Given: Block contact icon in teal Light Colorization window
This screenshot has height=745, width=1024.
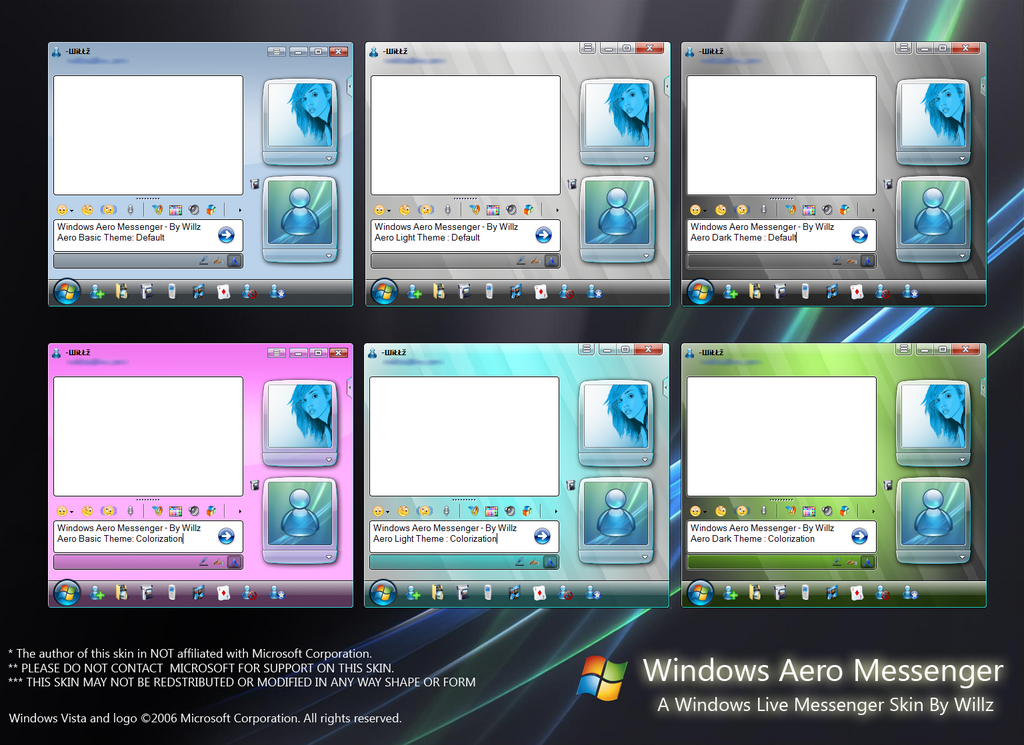Looking at the screenshot, I should pos(566,593).
